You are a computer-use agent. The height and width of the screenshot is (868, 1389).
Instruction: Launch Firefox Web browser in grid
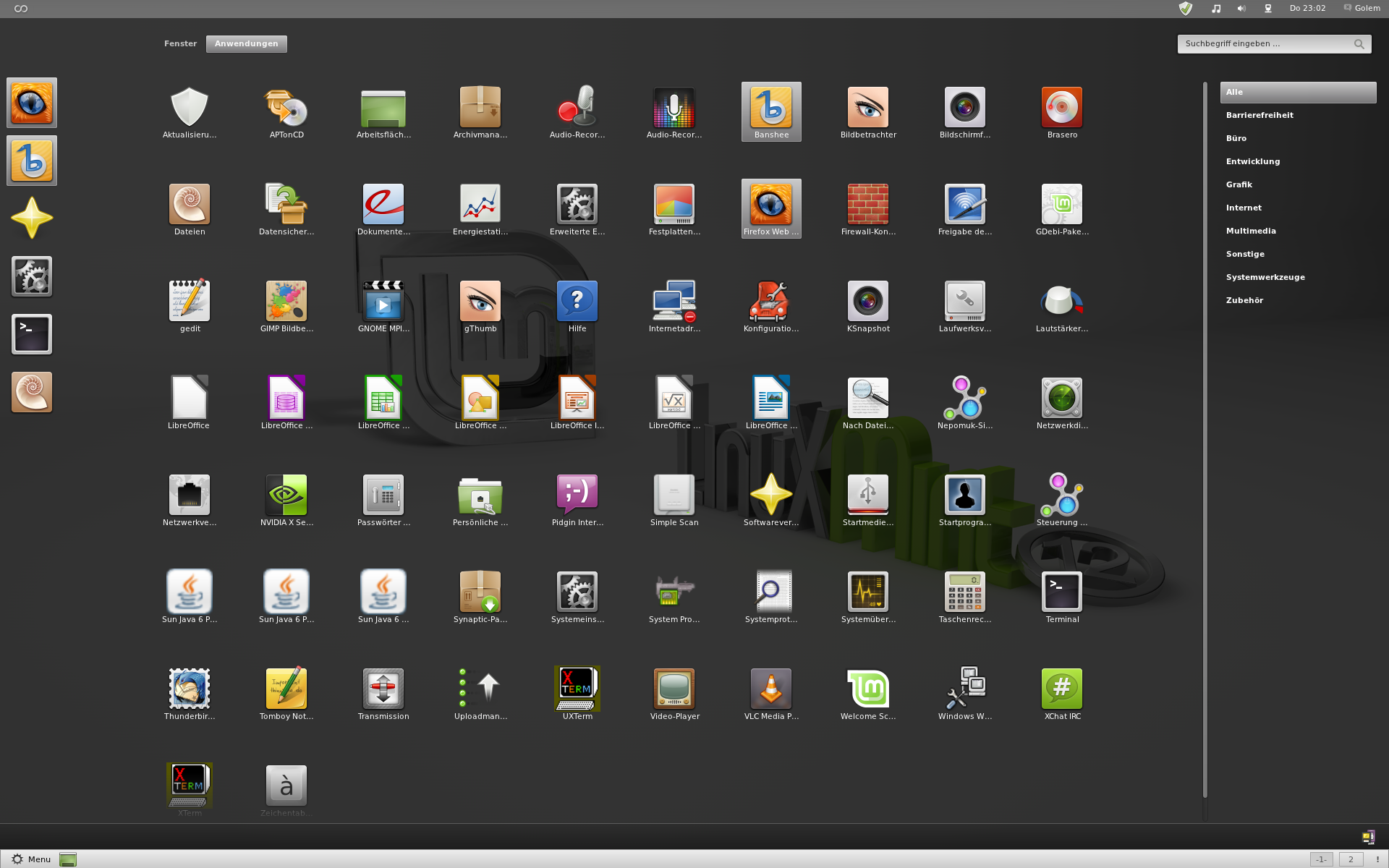click(771, 209)
